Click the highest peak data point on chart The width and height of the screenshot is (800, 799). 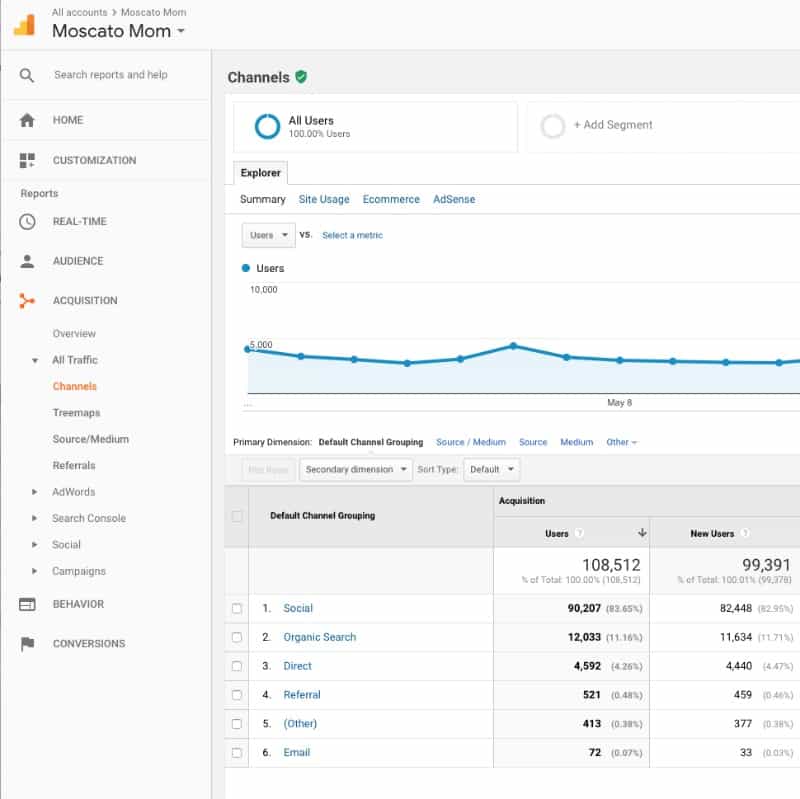513,346
